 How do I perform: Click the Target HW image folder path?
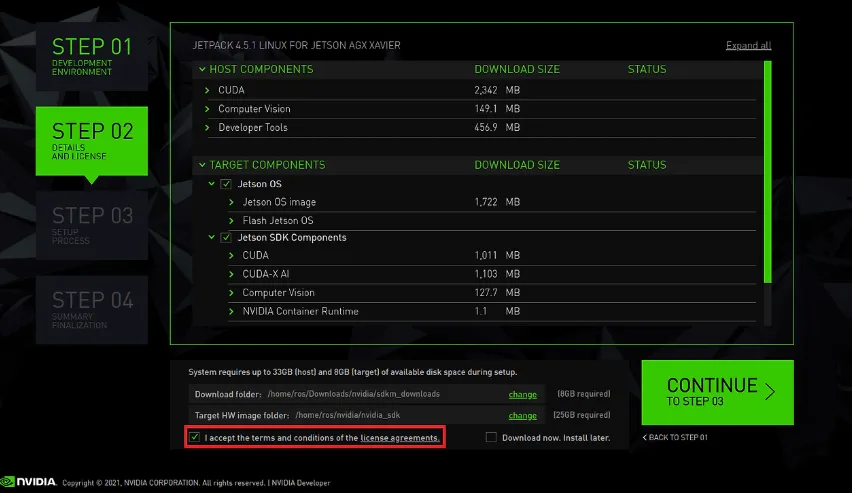point(348,415)
